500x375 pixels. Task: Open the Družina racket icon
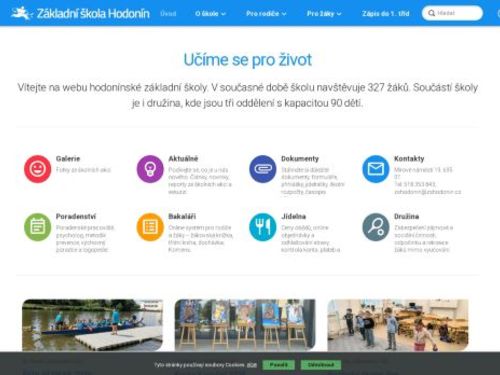point(376,227)
